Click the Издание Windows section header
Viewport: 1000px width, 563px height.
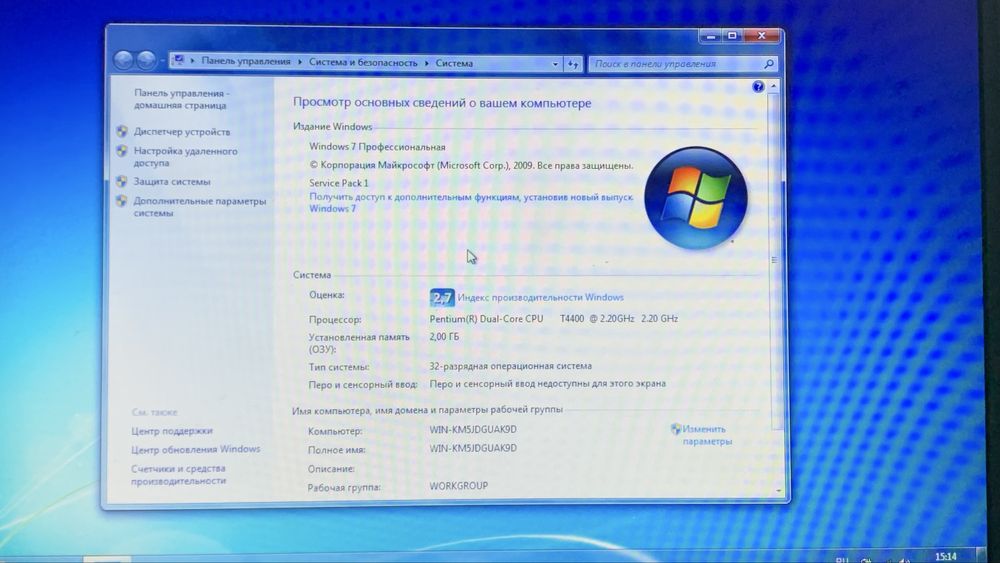[332, 126]
